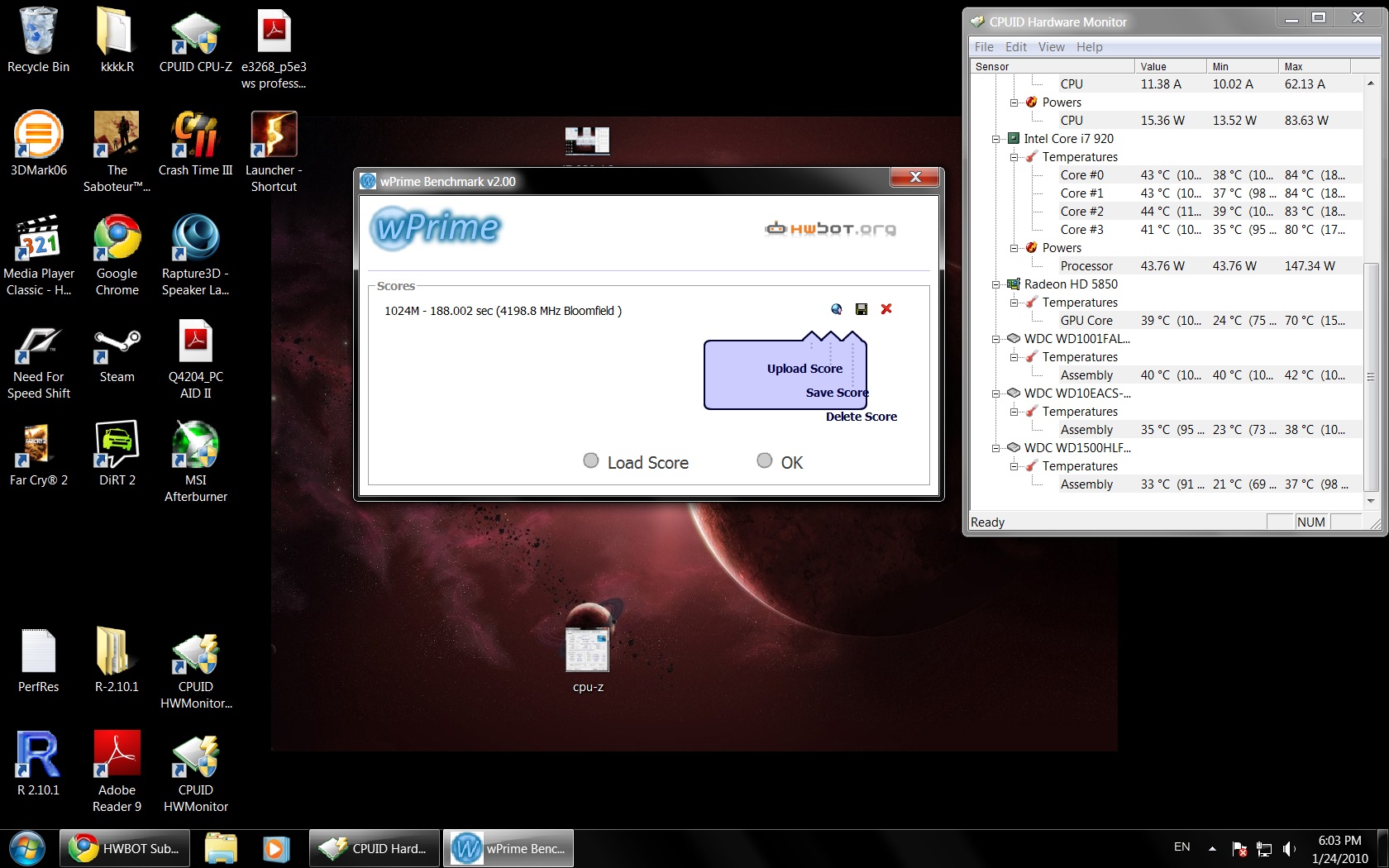Collapse the Radeon HD 5850 node

coord(996,284)
